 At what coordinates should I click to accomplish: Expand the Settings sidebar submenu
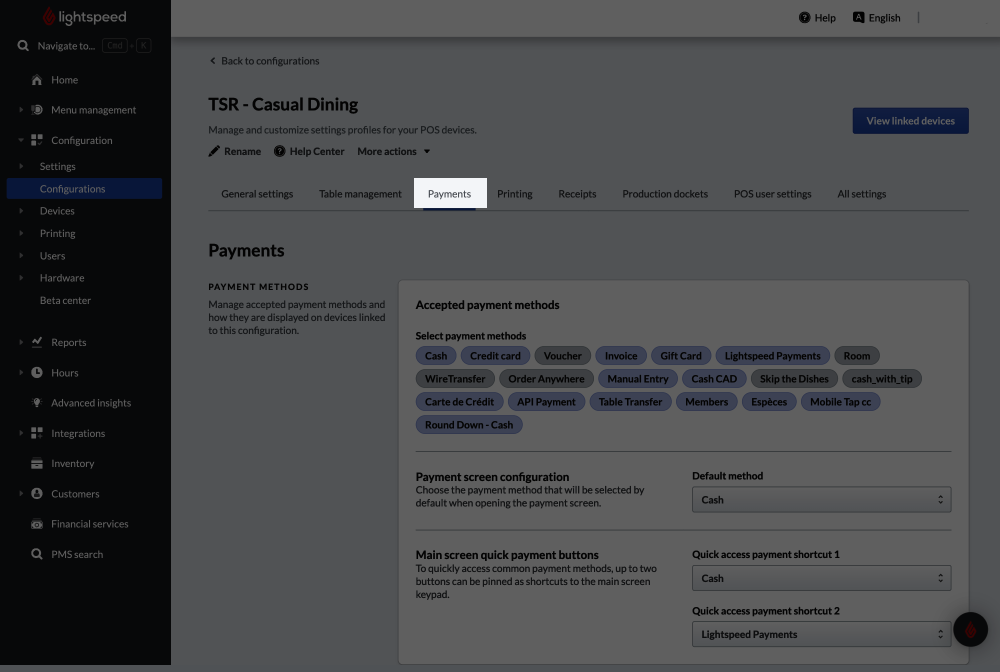[x=21, y=166]
